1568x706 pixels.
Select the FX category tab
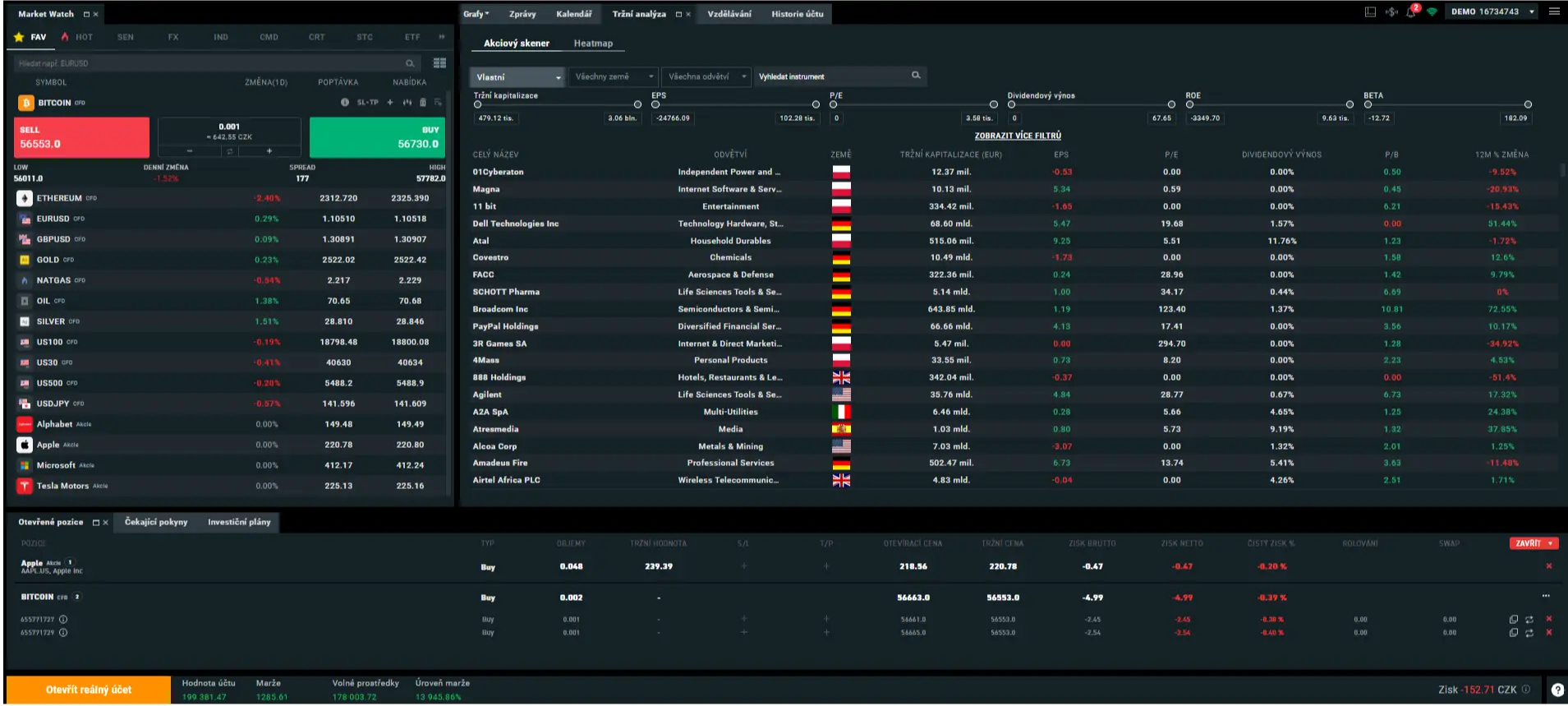tap(173, 37)
